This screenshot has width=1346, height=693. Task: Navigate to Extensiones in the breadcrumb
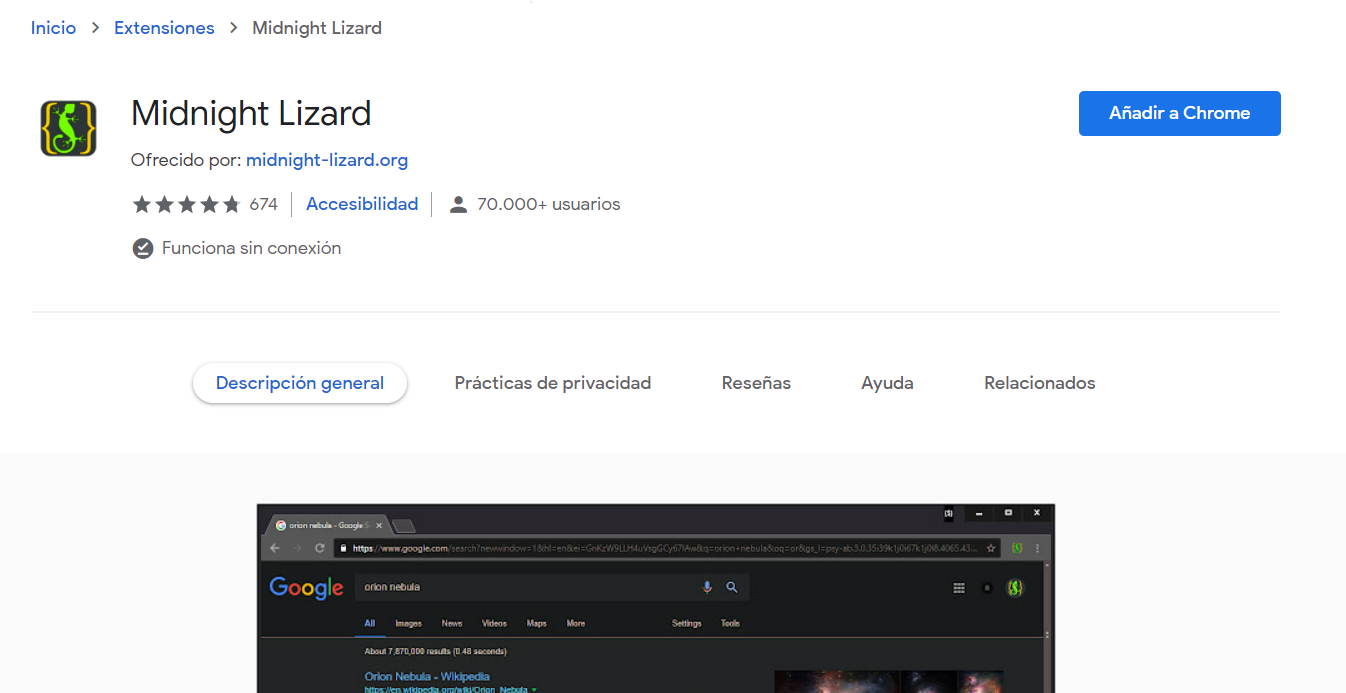point(164,28)
